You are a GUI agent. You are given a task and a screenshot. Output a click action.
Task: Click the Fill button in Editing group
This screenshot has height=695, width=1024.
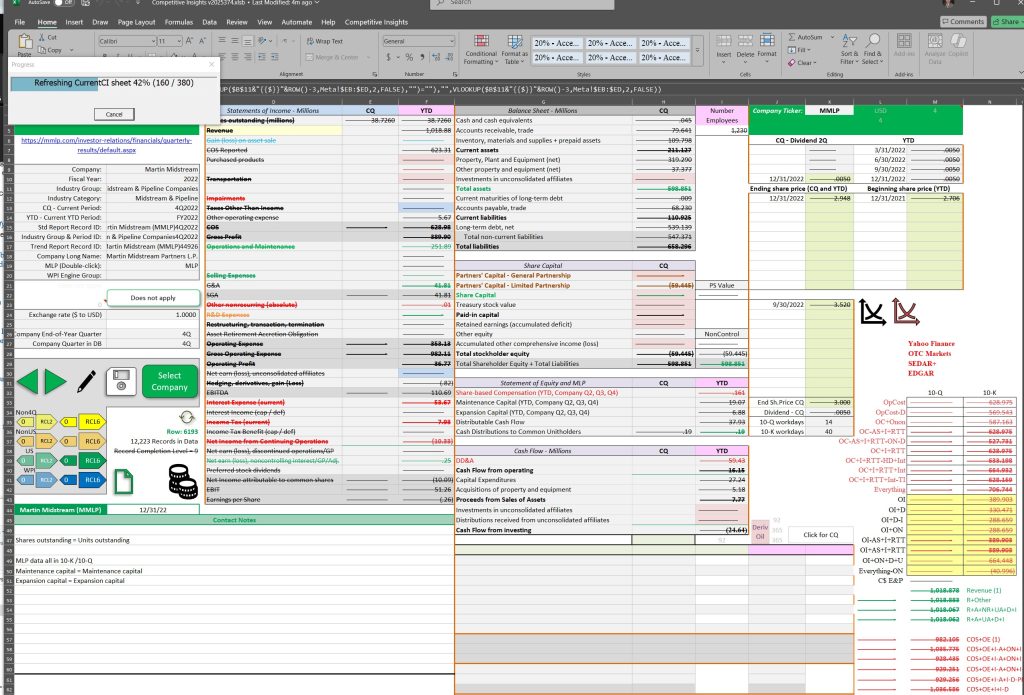point(798,50)
